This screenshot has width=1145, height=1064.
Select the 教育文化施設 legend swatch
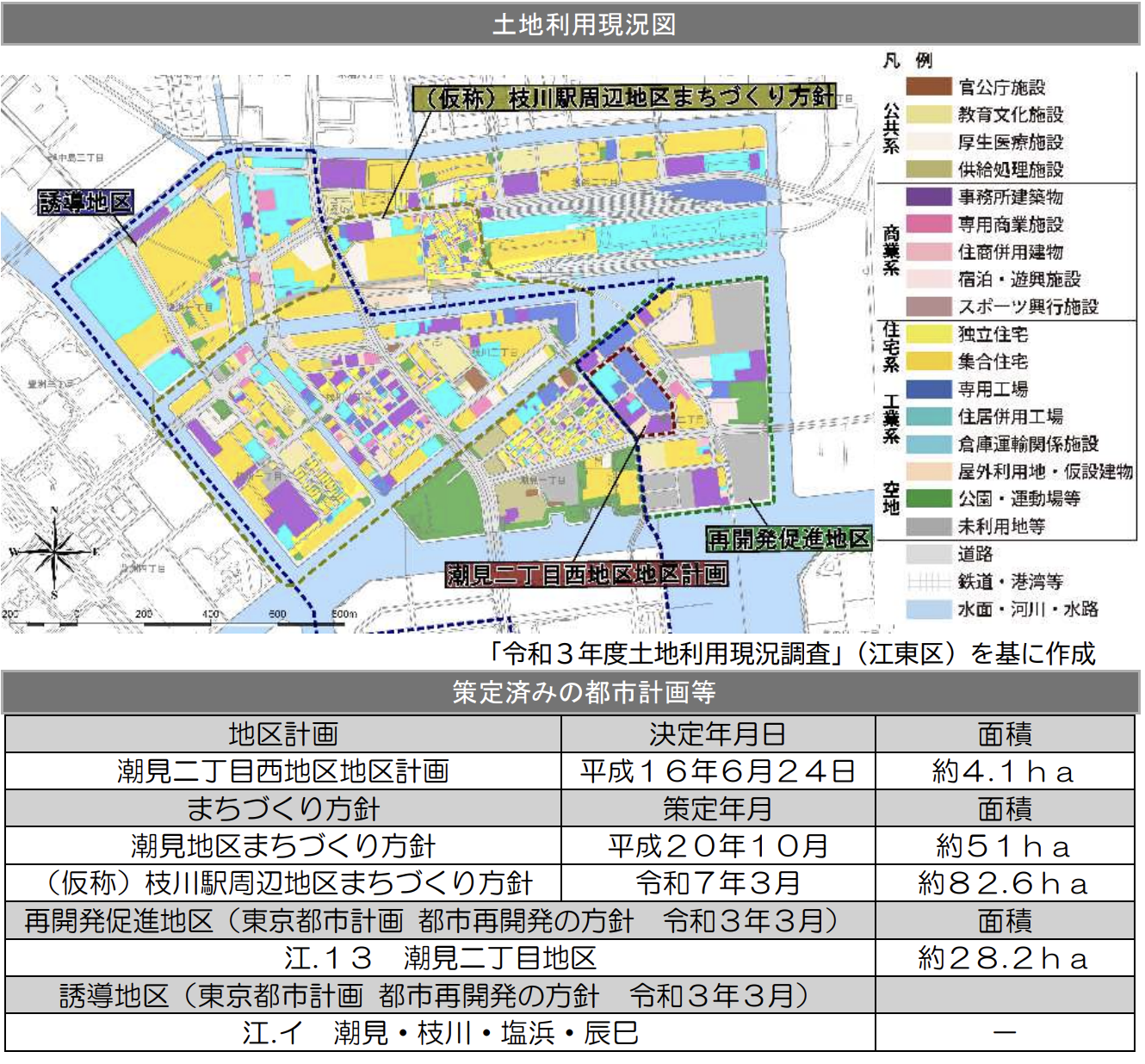click(928, 114)
